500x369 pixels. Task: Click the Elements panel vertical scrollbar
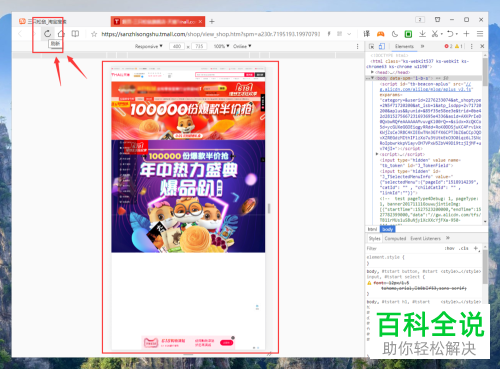coord(485,72)
